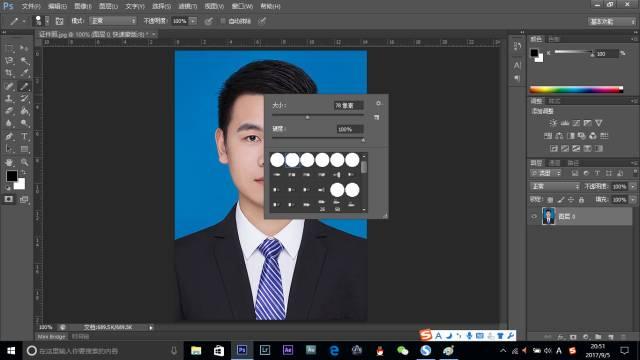This screenshot has width=640, height=360.
Task: Toggle pressure for opacity in options bar
Action: [x=209, y=21]
